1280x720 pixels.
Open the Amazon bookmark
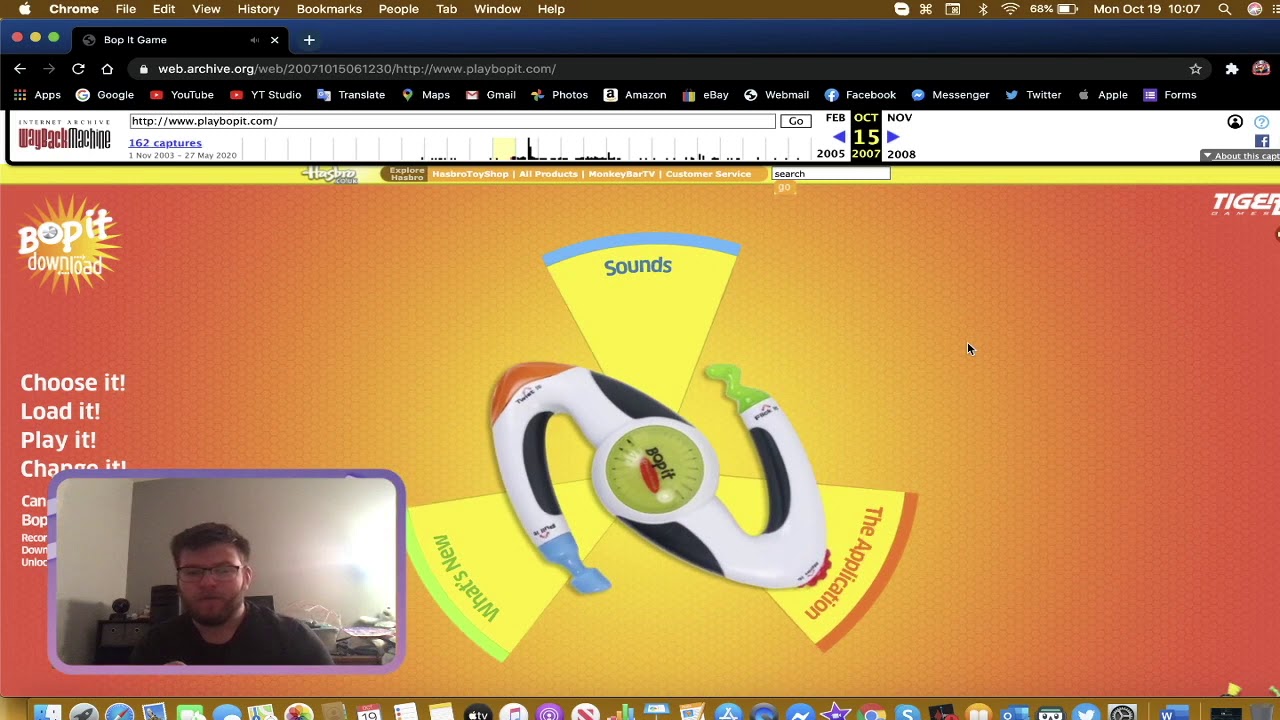(635, 95)
